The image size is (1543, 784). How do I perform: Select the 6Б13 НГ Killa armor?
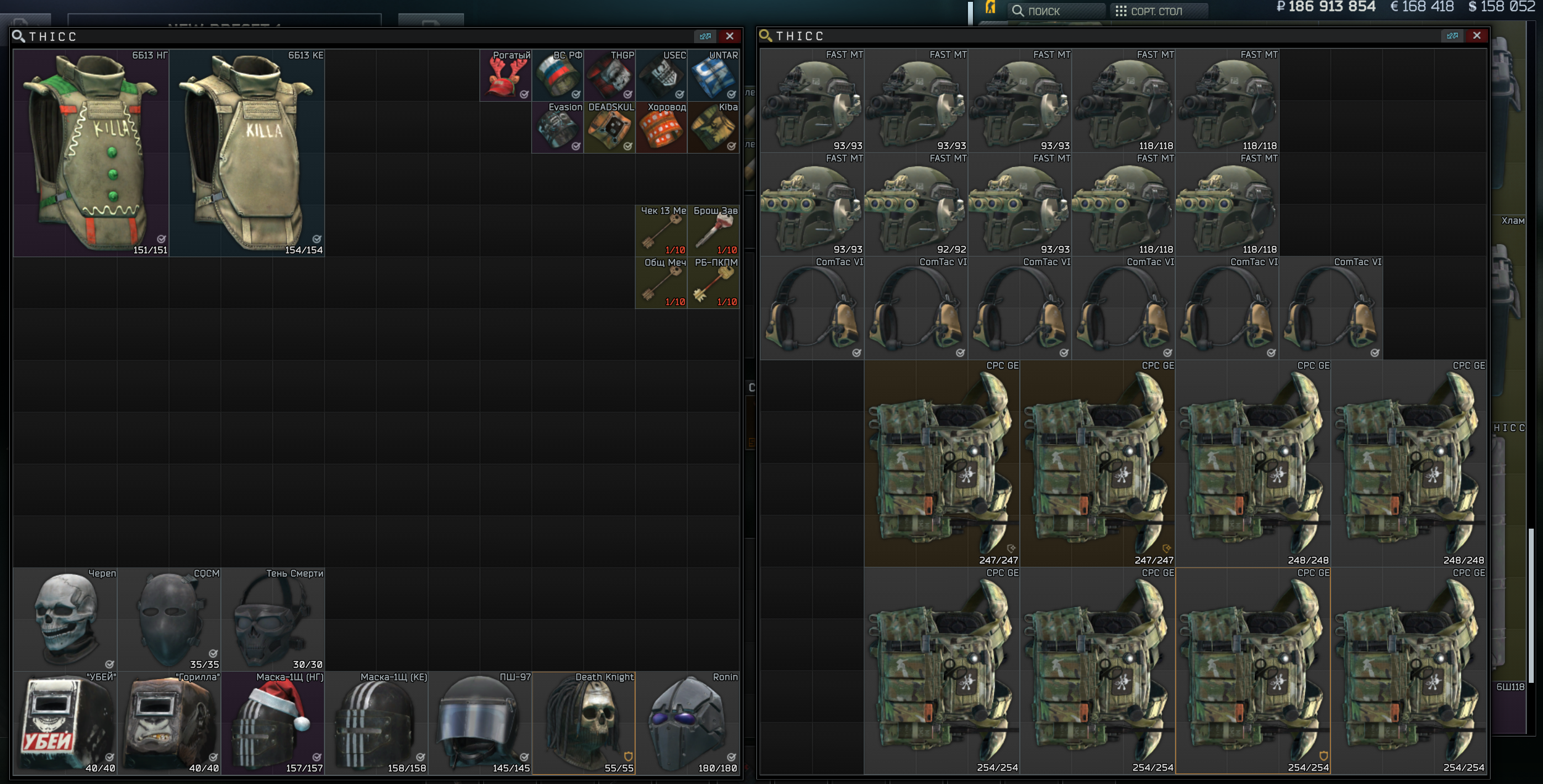(91, 153)
